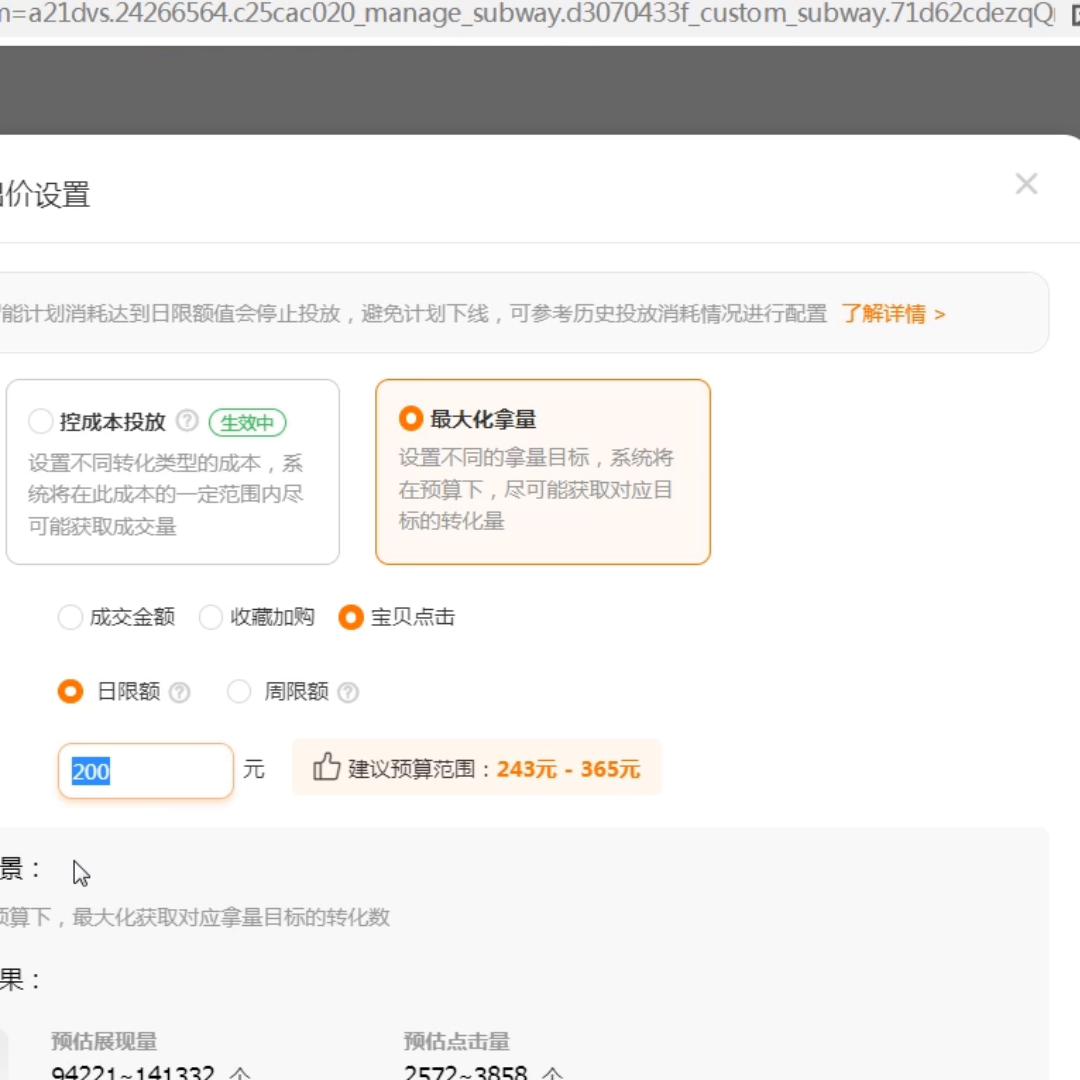Open the 了解详情 link
This screenshot has width=1080, height=1080.
[889, 313]
